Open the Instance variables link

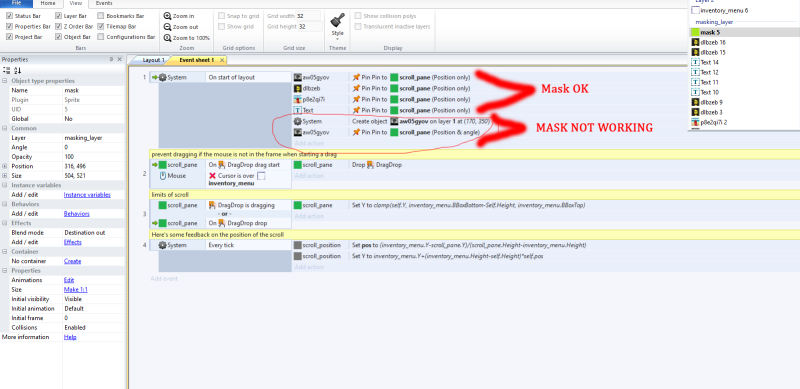[x=87, y=195]
